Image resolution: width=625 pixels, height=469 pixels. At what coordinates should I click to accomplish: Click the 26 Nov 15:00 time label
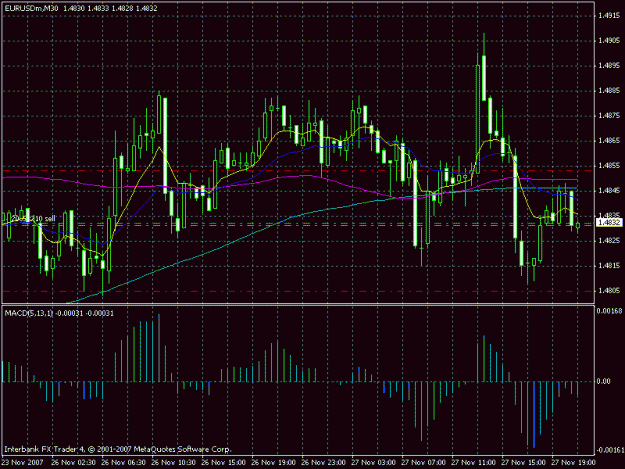223,463
